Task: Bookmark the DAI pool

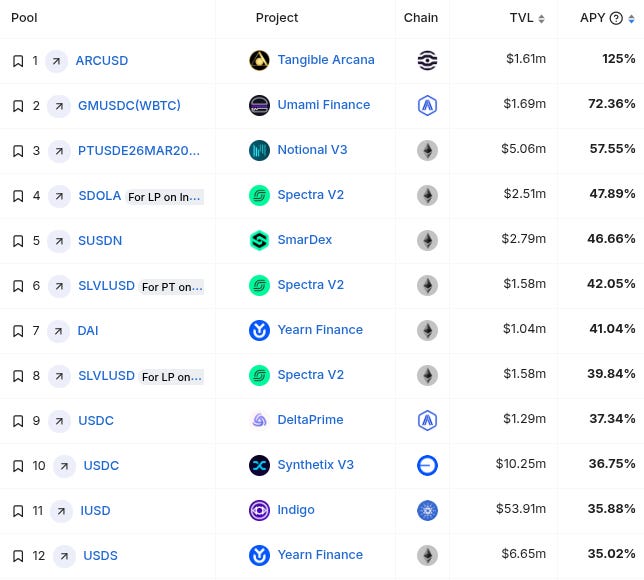Action: point(18,331)
